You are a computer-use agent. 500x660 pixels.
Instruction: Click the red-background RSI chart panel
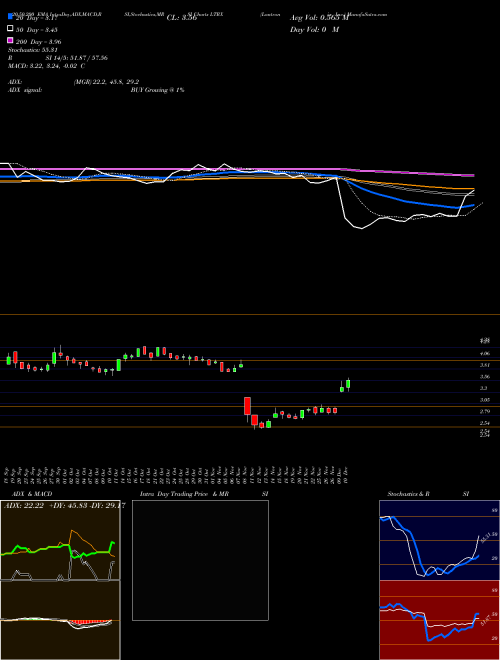[x=439, y=620]
